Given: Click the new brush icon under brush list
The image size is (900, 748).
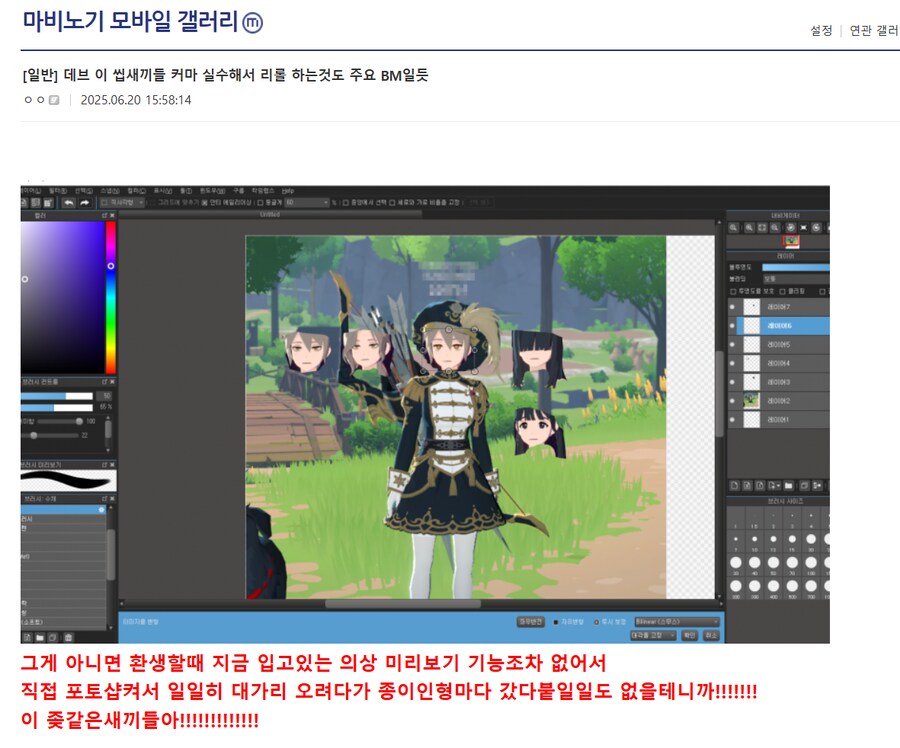Looking at the screenshot, I should (x=27, y=637).
